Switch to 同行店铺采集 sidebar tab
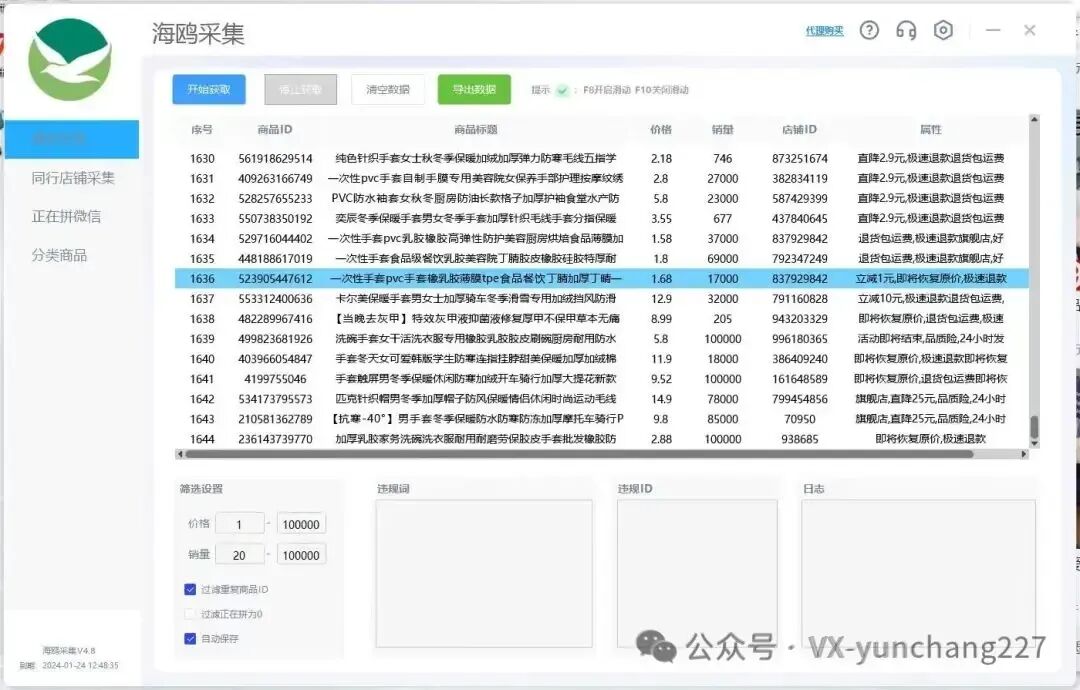The image size is (1080, 690). tap(73, 178)
